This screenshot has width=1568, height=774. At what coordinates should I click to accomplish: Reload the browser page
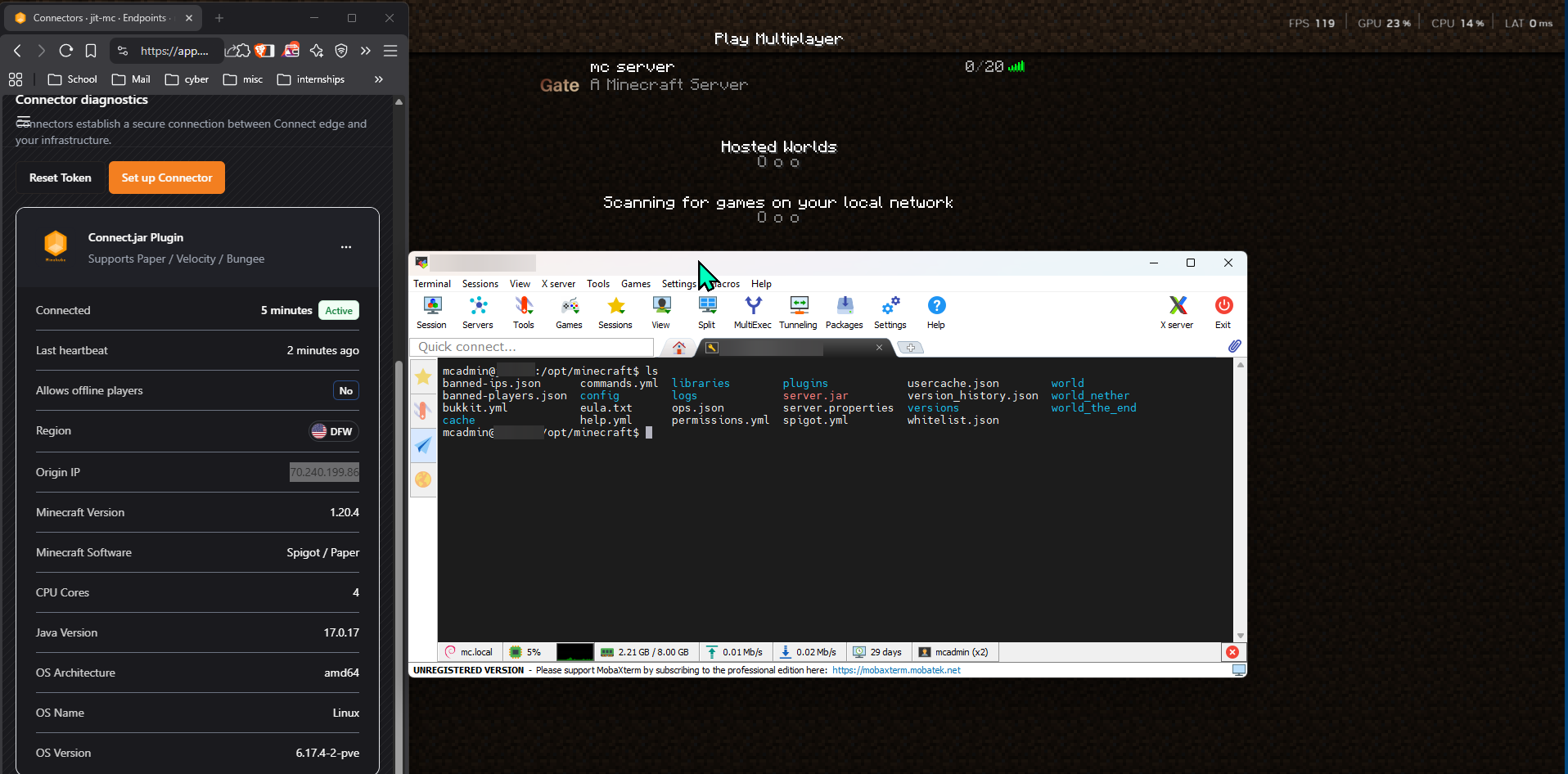point(66,51)
